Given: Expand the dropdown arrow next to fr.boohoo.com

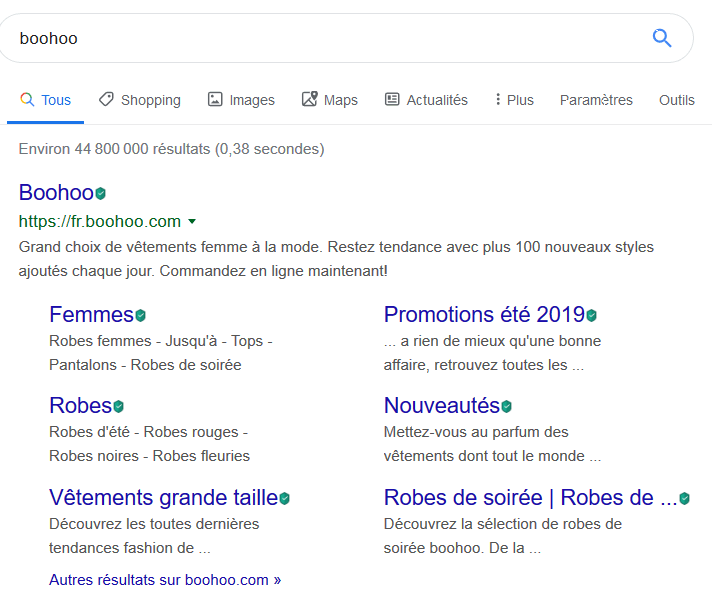Looking at the screenshot, I should [192, 222].
